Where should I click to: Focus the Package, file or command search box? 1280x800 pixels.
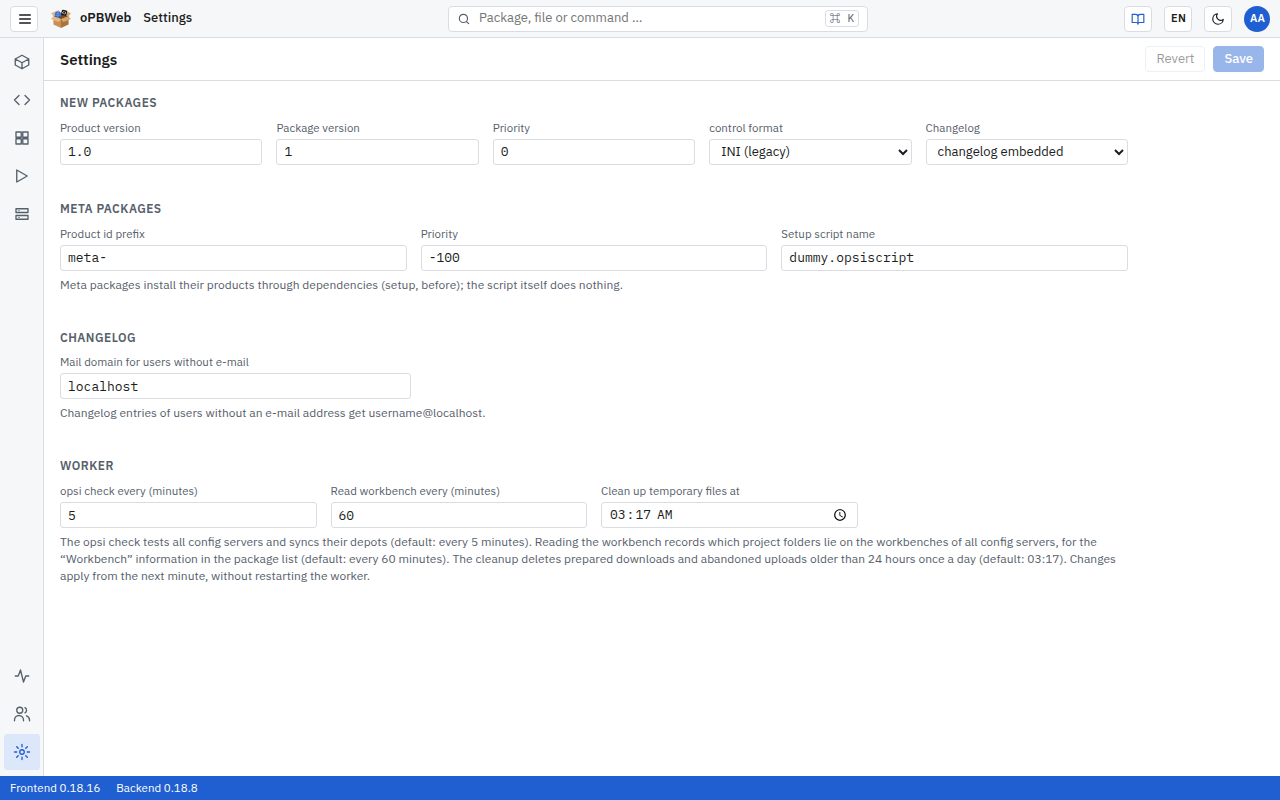[x=657, y=19]
